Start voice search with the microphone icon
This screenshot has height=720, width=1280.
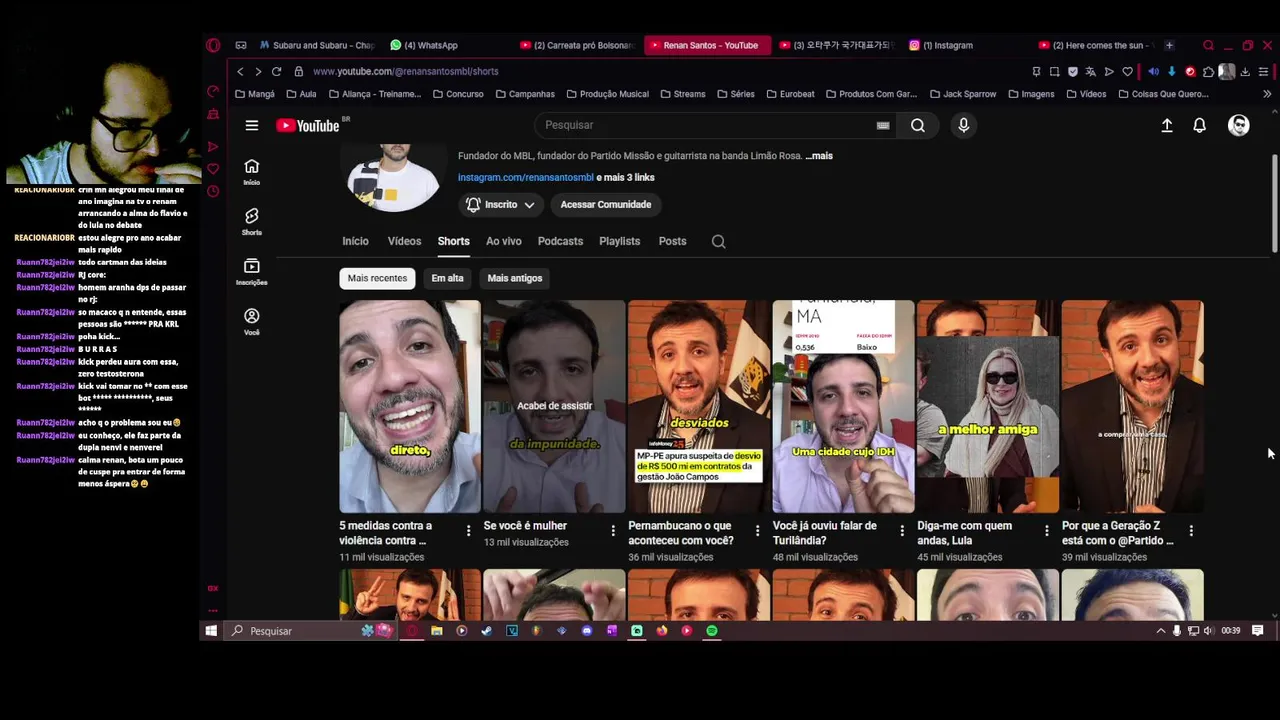(964, 125)
